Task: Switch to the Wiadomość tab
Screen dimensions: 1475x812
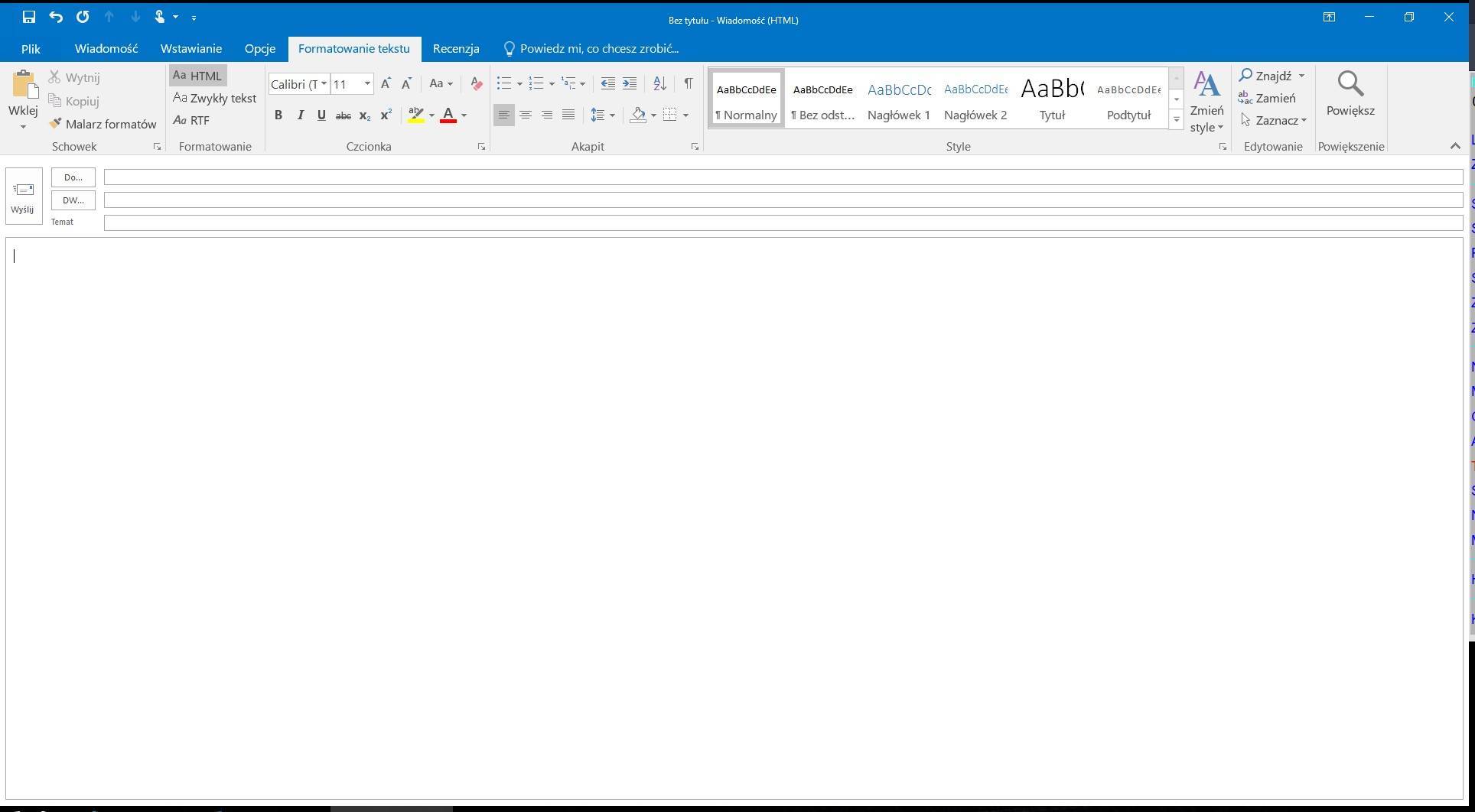Action: pos(106,49)
